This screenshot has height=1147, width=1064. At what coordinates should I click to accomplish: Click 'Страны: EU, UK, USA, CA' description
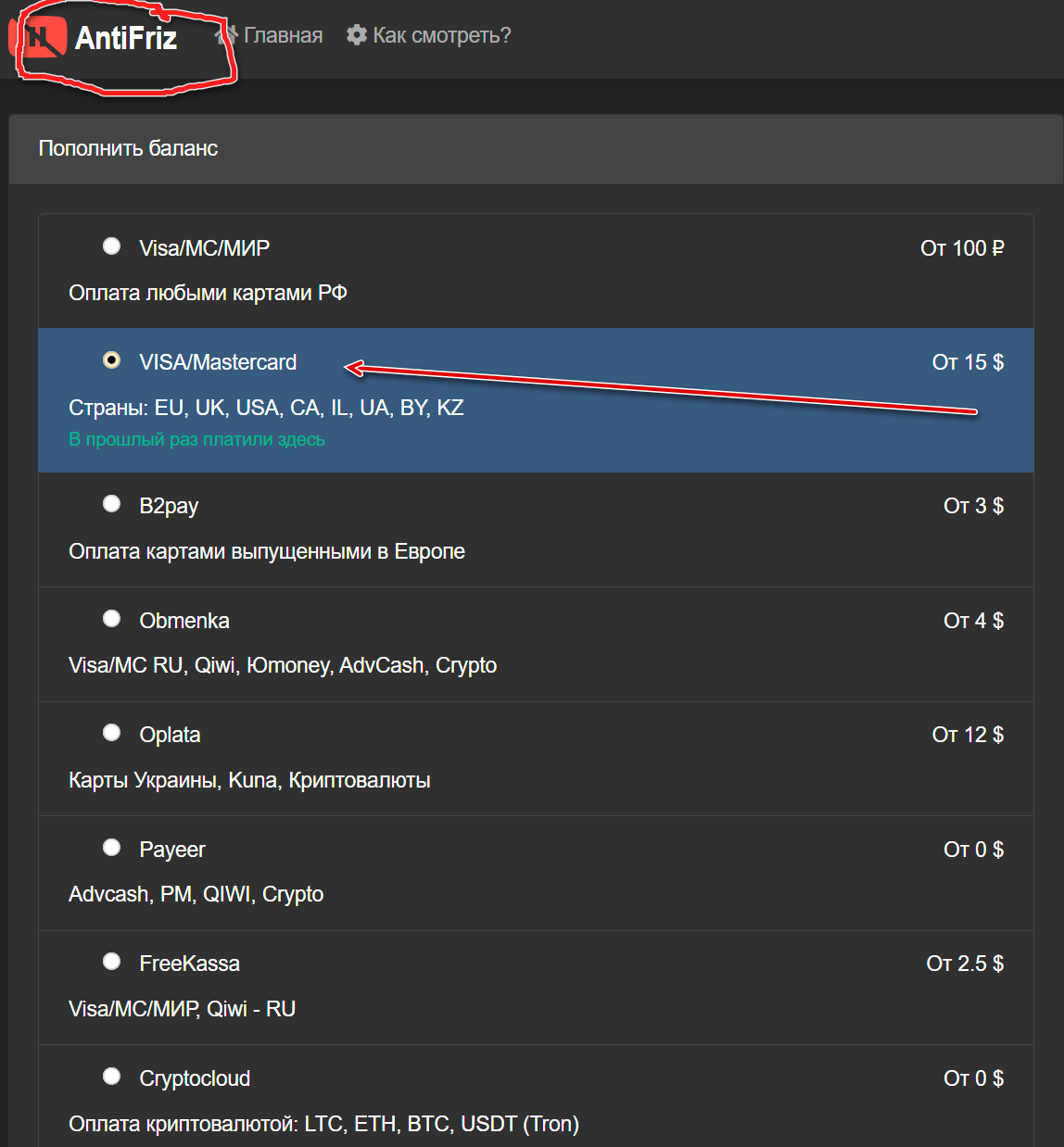click(x=266, y=408)
